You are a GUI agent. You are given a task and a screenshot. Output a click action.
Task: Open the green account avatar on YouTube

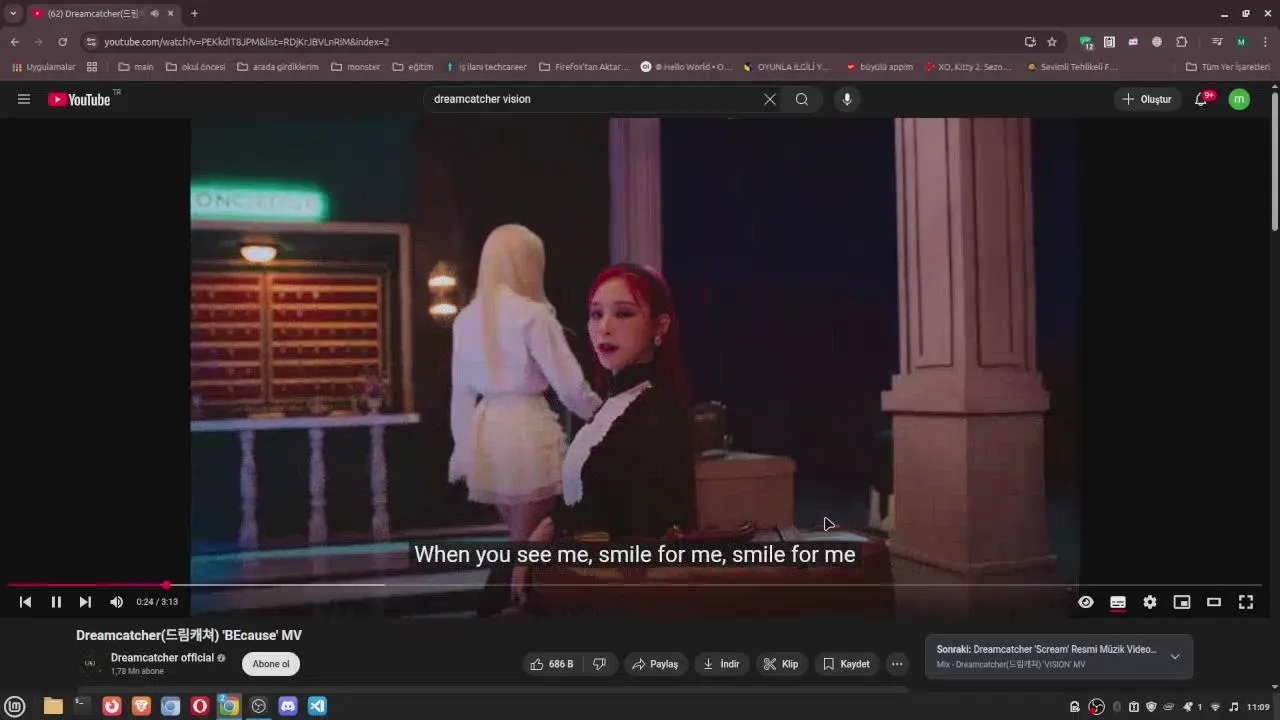[1239, 99]
